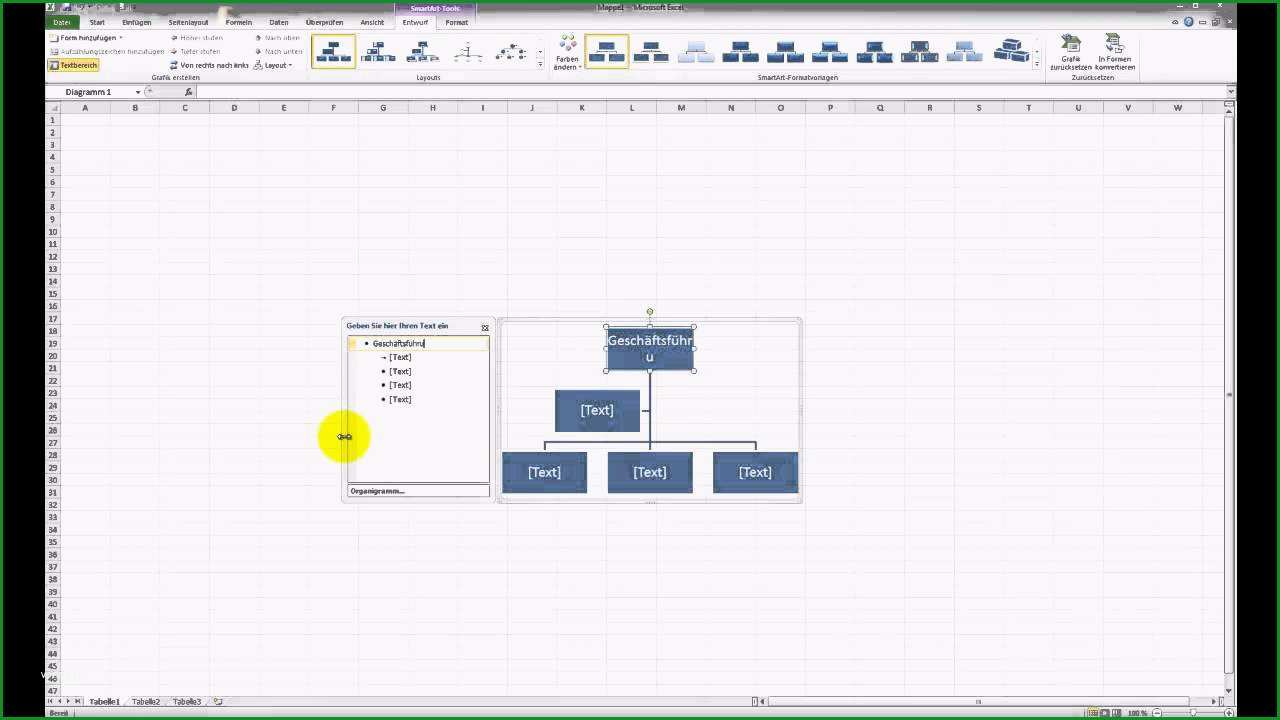Open the Name Box dropdown arrow
The width and height of the screenshot is (1280, 720).
pos(138,92)
